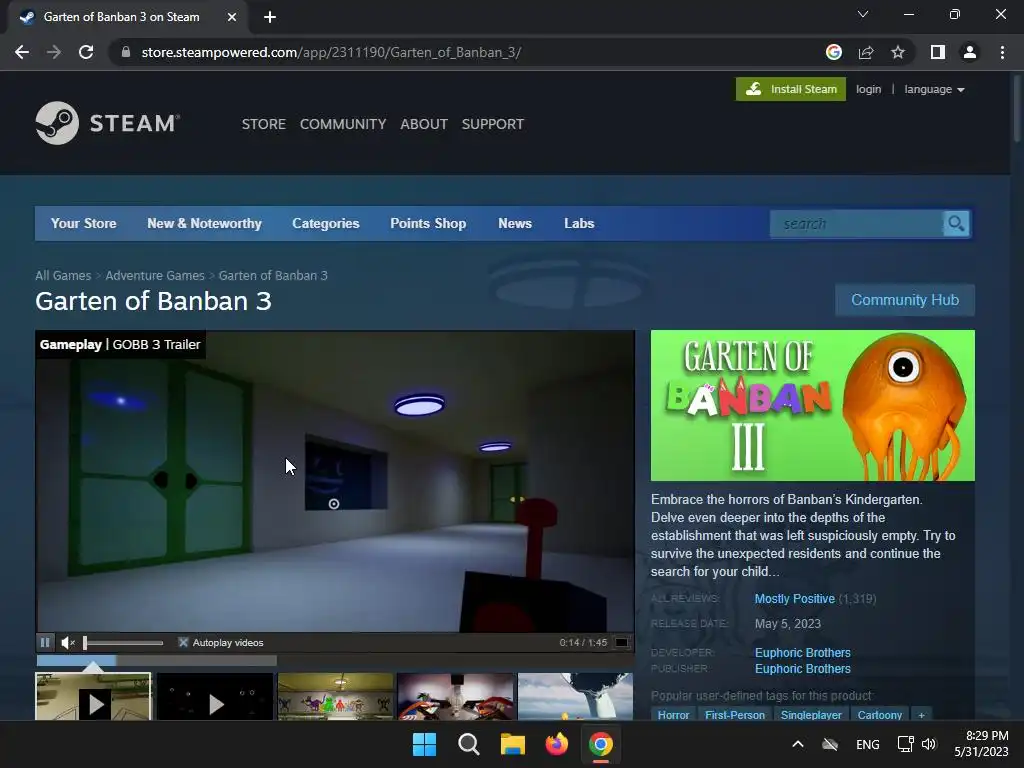Show hidden system tray icons
Viewport: 1024px width, 768px height.
pos(798,744)
